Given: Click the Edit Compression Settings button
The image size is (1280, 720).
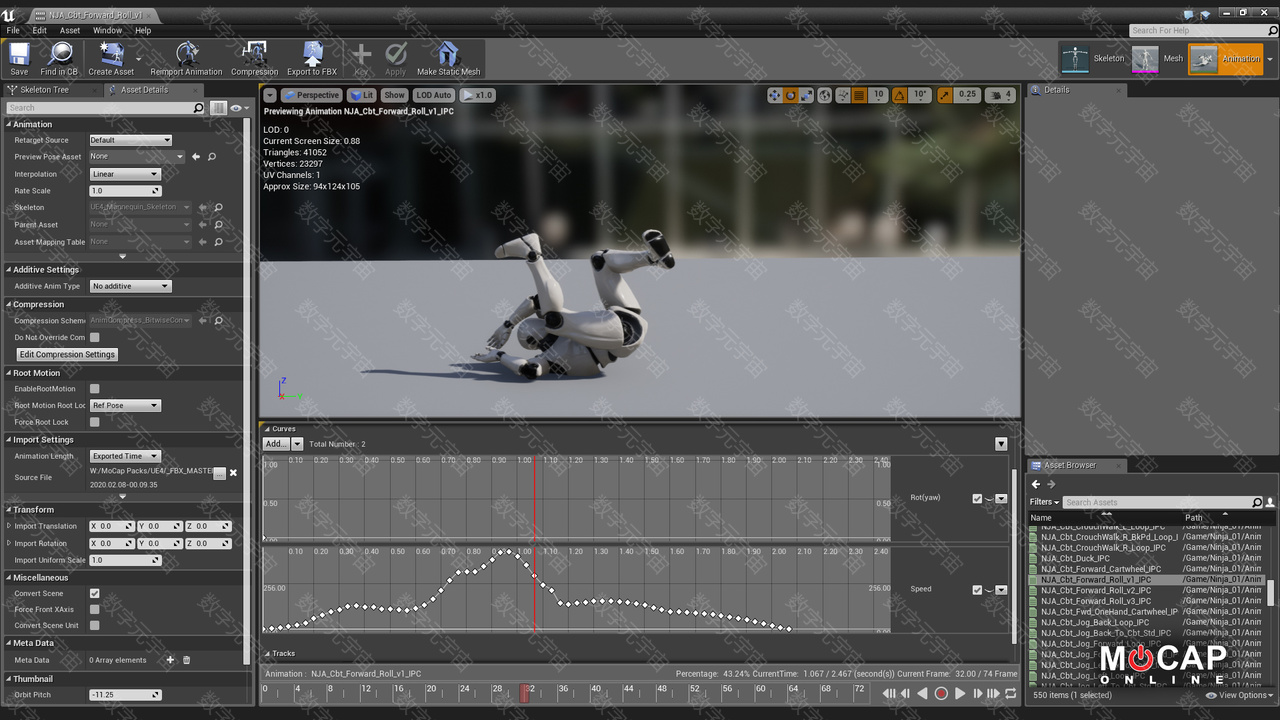Looking at the screenshot, I should tap(67, 355).
